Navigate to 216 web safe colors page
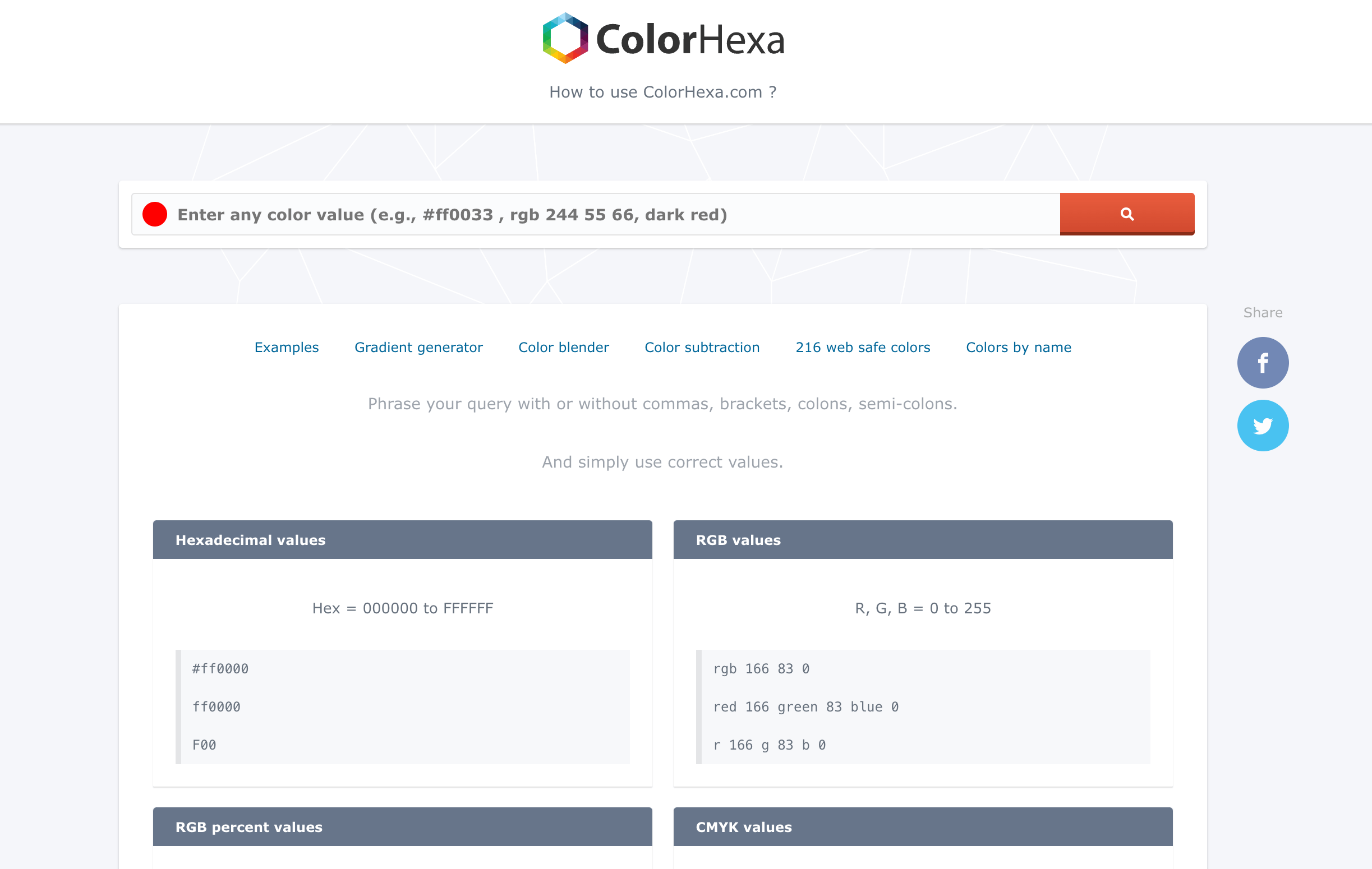This screenshot has width=1372, height=869. tap(863, 347)
